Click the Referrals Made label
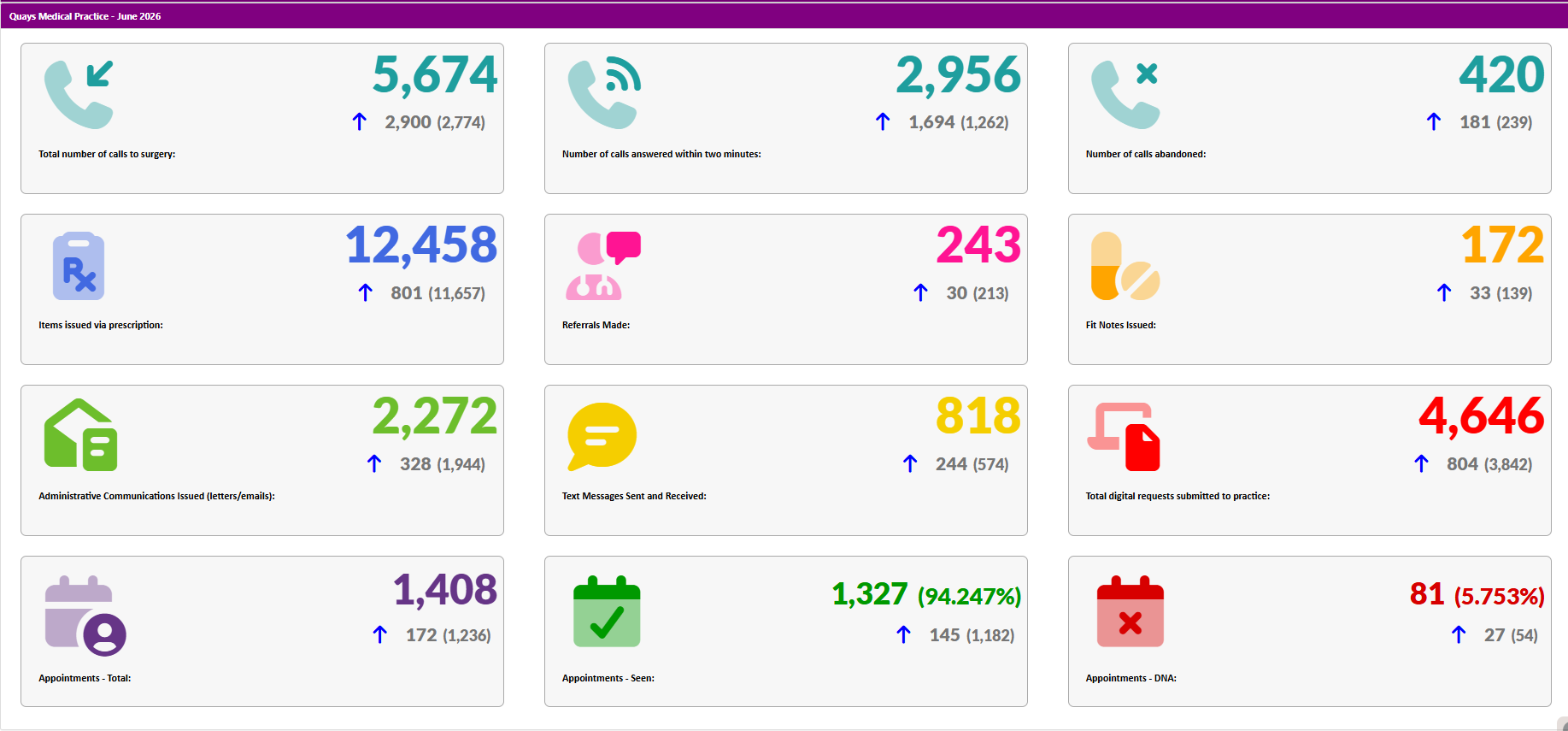1568x731 pixels. 596,325
